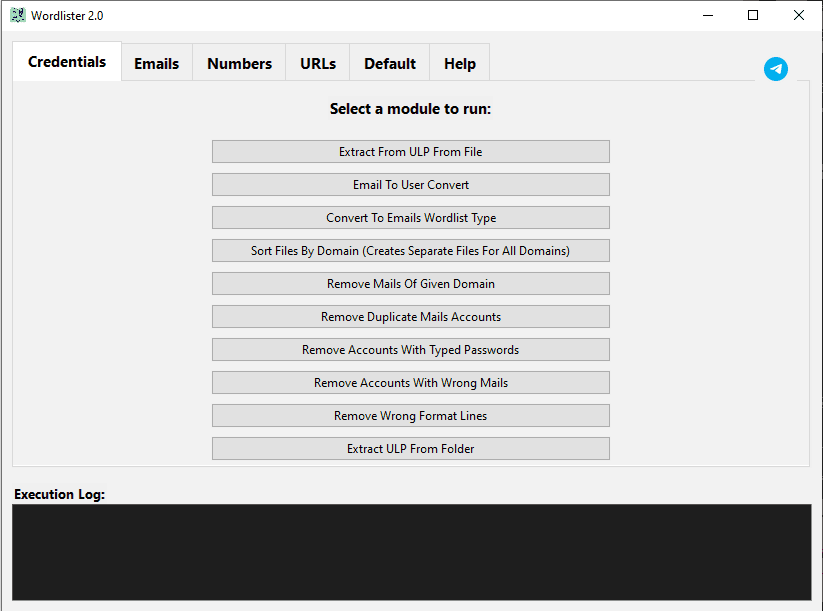This screenshot has height=611, width=823.
Task: Select the Default tab
Action: pyautogui.click(x=389, y=62)
